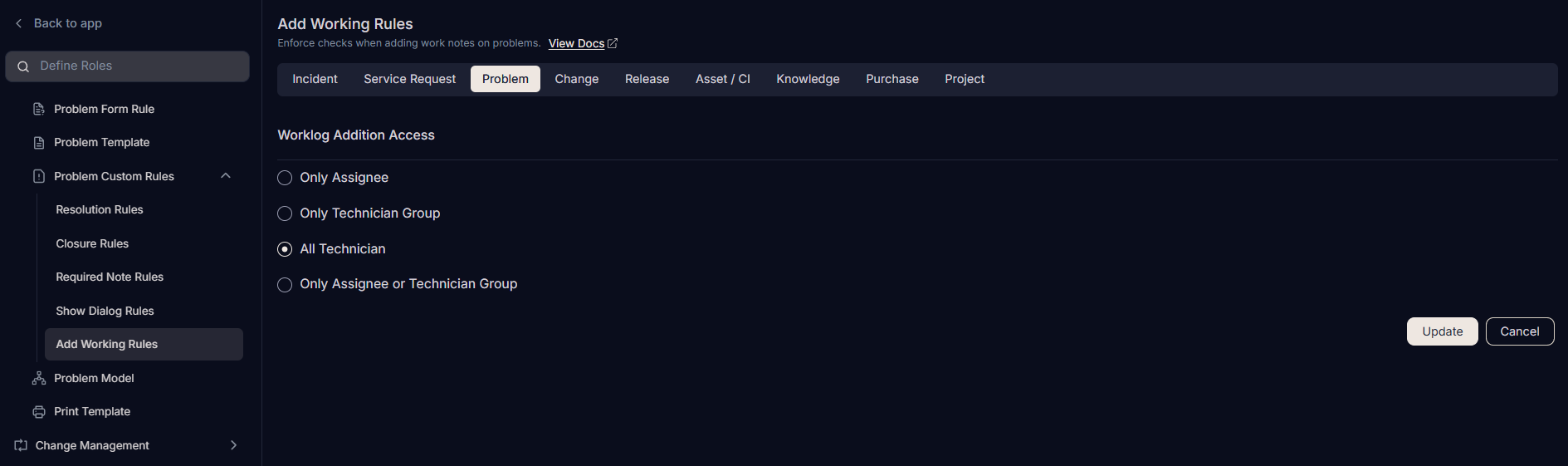The width and height of the screenshot is (1568, 466).
Task: Open Resolution Rules in sidebar
Action: coord(100,210)
